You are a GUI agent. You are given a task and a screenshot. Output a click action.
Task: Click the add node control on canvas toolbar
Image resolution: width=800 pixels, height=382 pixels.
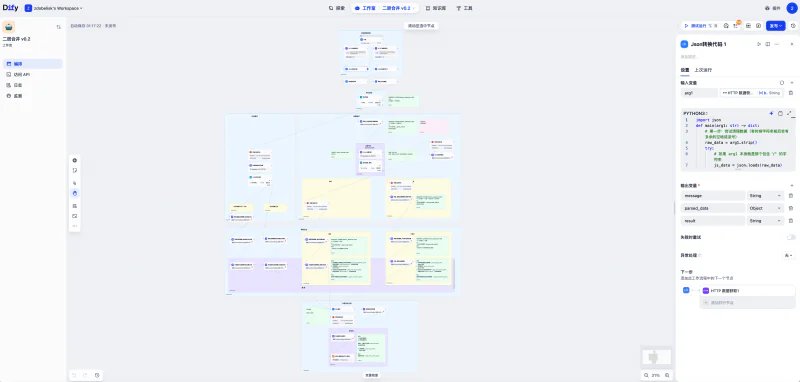click(x=74, y=160)
